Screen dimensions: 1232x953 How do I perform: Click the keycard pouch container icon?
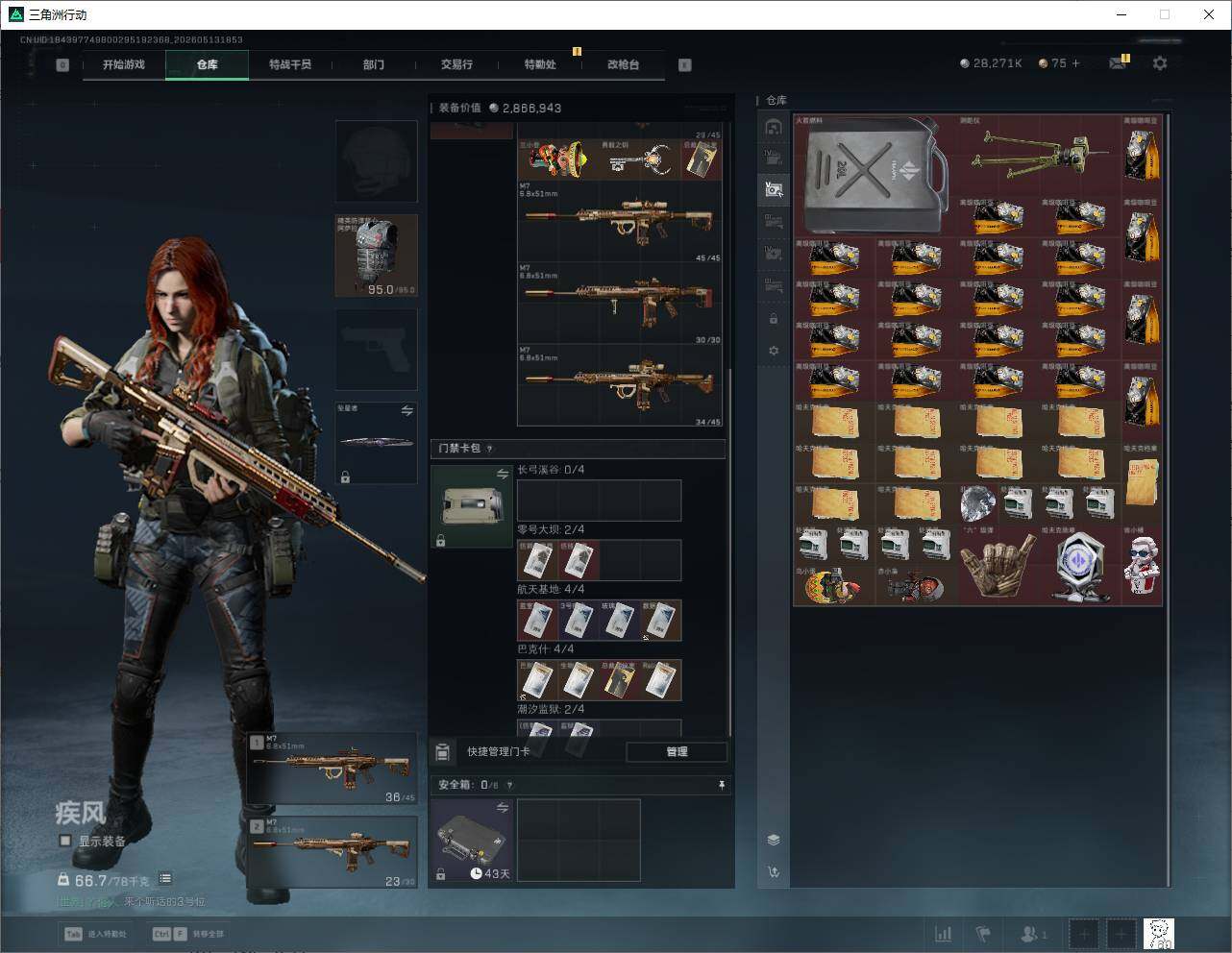tap(472, 506)
